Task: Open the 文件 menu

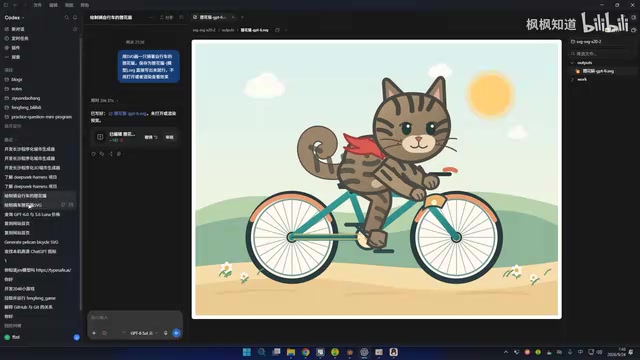Action: 38,5
